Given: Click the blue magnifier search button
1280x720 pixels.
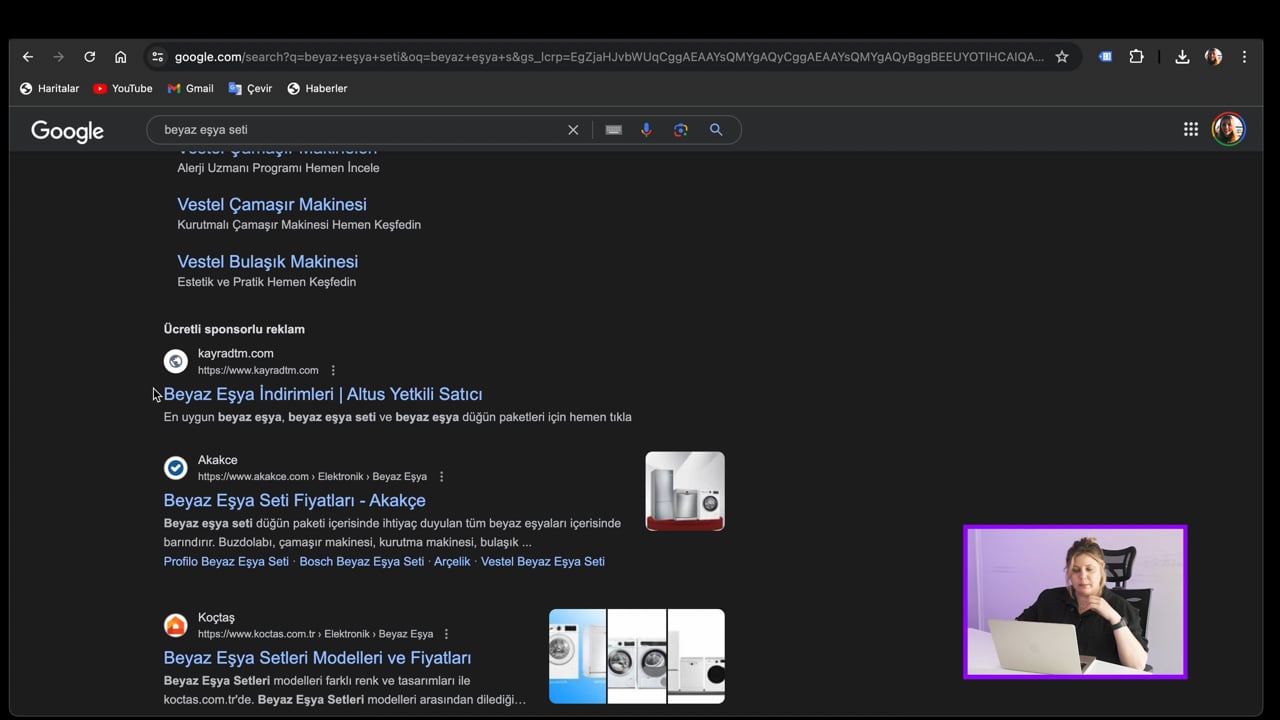Looking at the screenshot, I should [716, 130].
